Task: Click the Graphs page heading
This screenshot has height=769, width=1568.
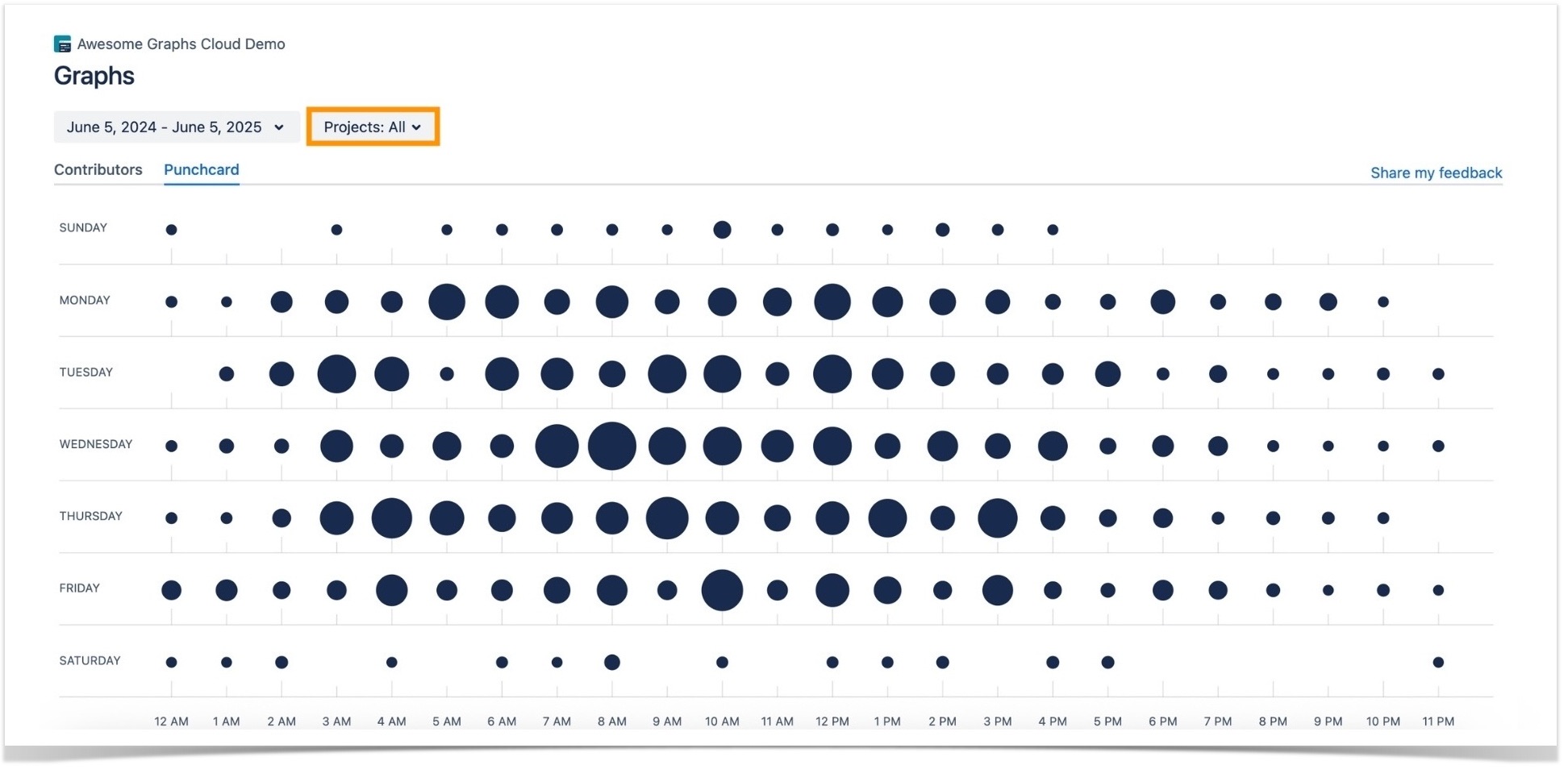Action: (x=94, y=75)
